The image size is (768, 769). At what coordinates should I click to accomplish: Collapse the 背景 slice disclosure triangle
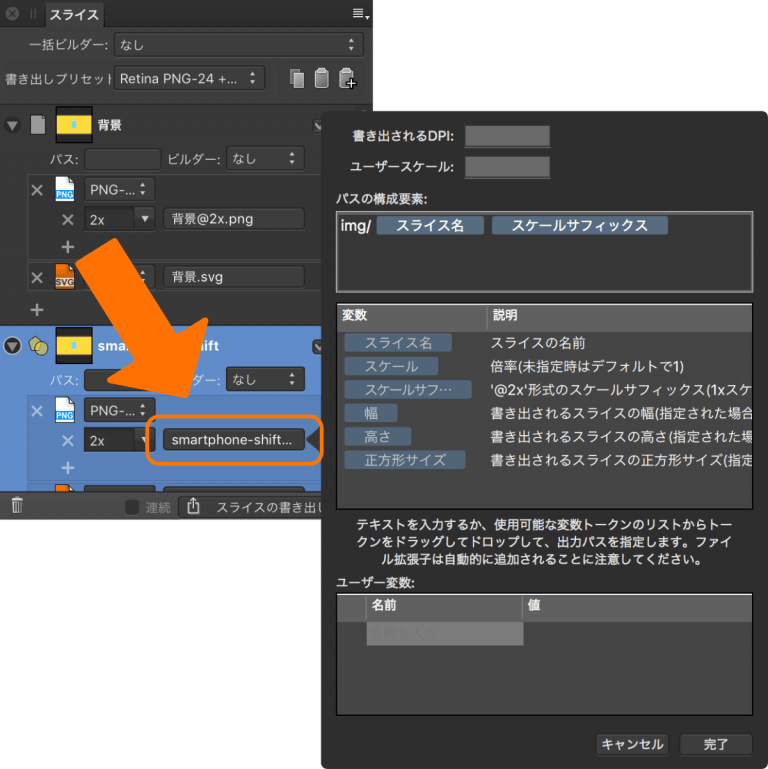(x=12, y=125)
